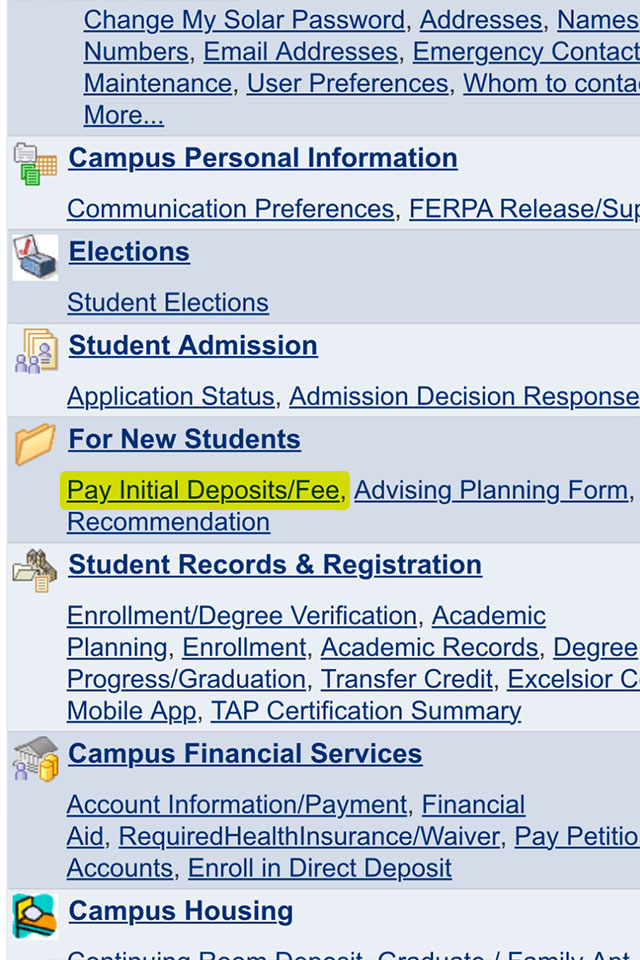Go to Student Elections
Screen dimensions: 640x960
click(167, 303)
